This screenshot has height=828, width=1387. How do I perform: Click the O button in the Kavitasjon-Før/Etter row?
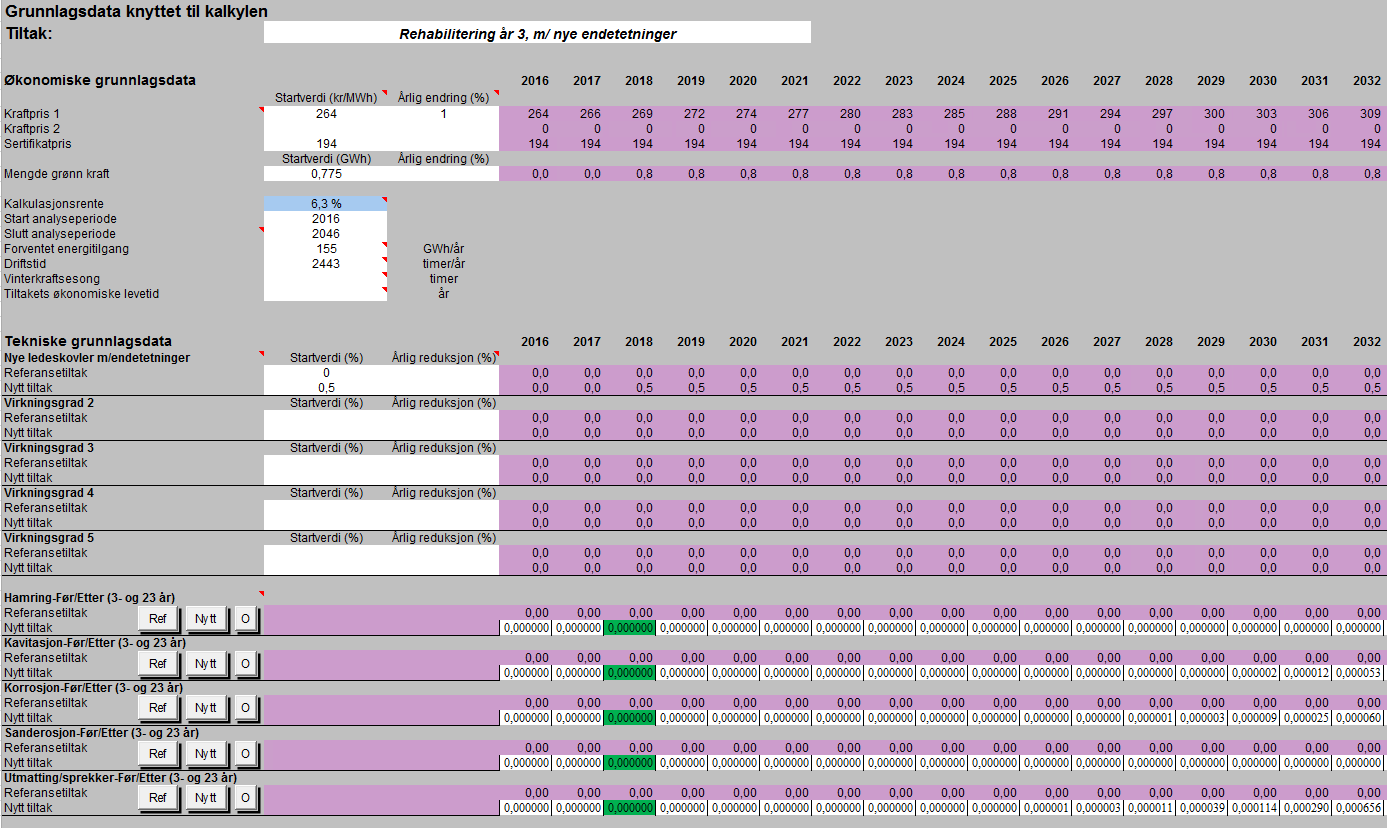click(246, 664)
